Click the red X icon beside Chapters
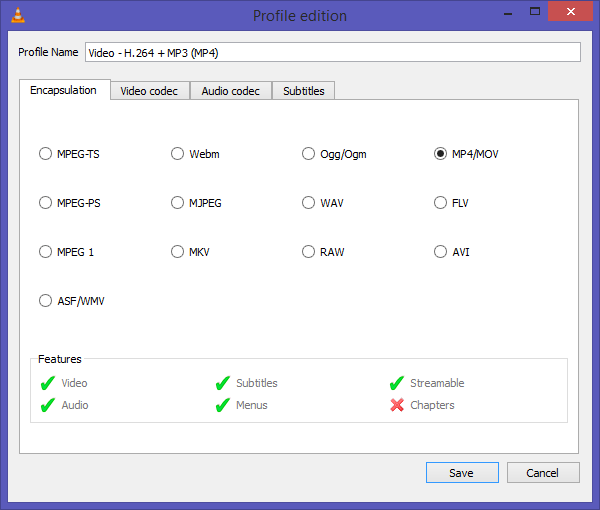The width and height of the screenshot is (600, 510). pyautogui.click(x=397, y=405)
